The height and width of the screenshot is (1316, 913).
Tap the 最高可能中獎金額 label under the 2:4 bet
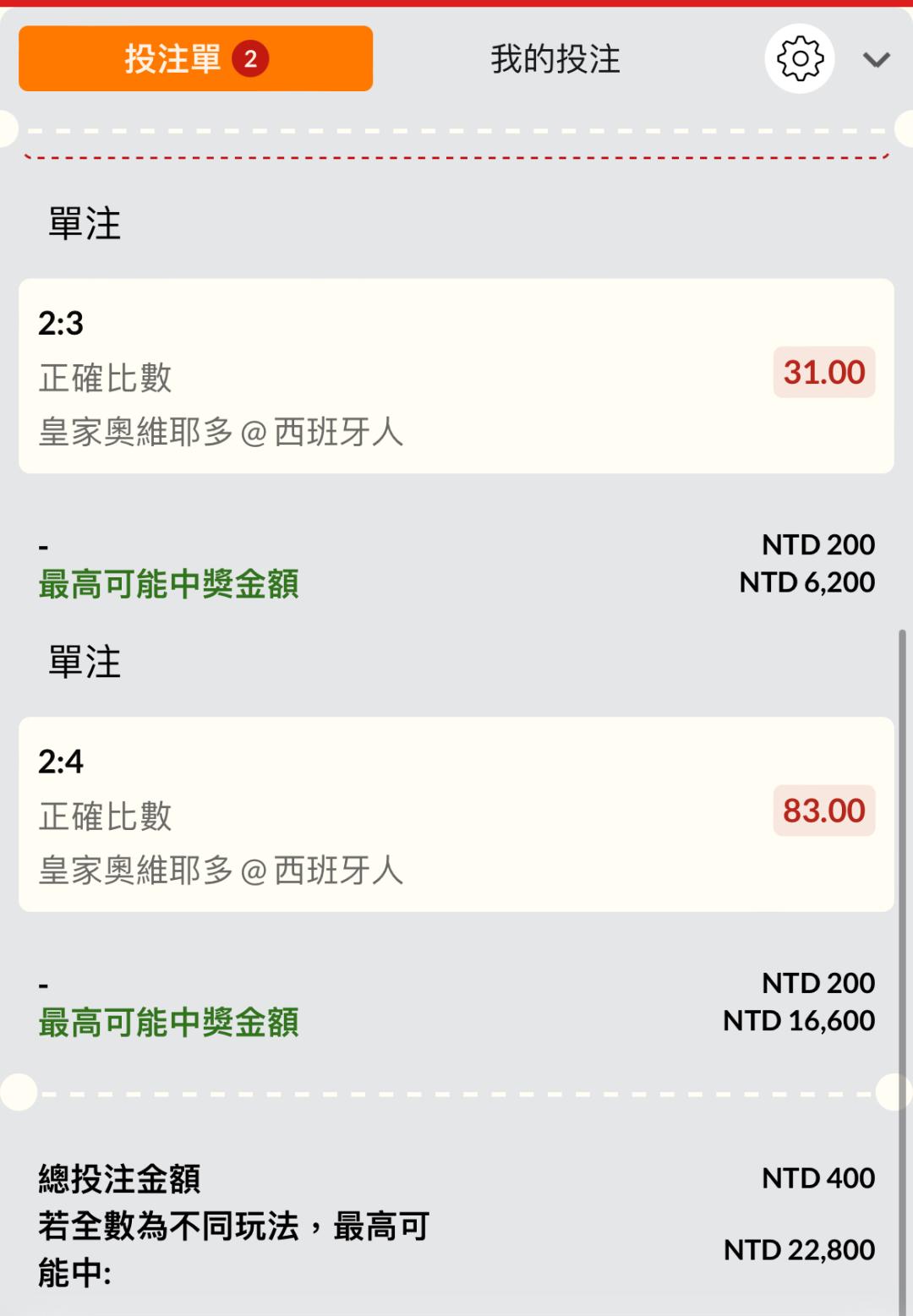[169, 1023]
